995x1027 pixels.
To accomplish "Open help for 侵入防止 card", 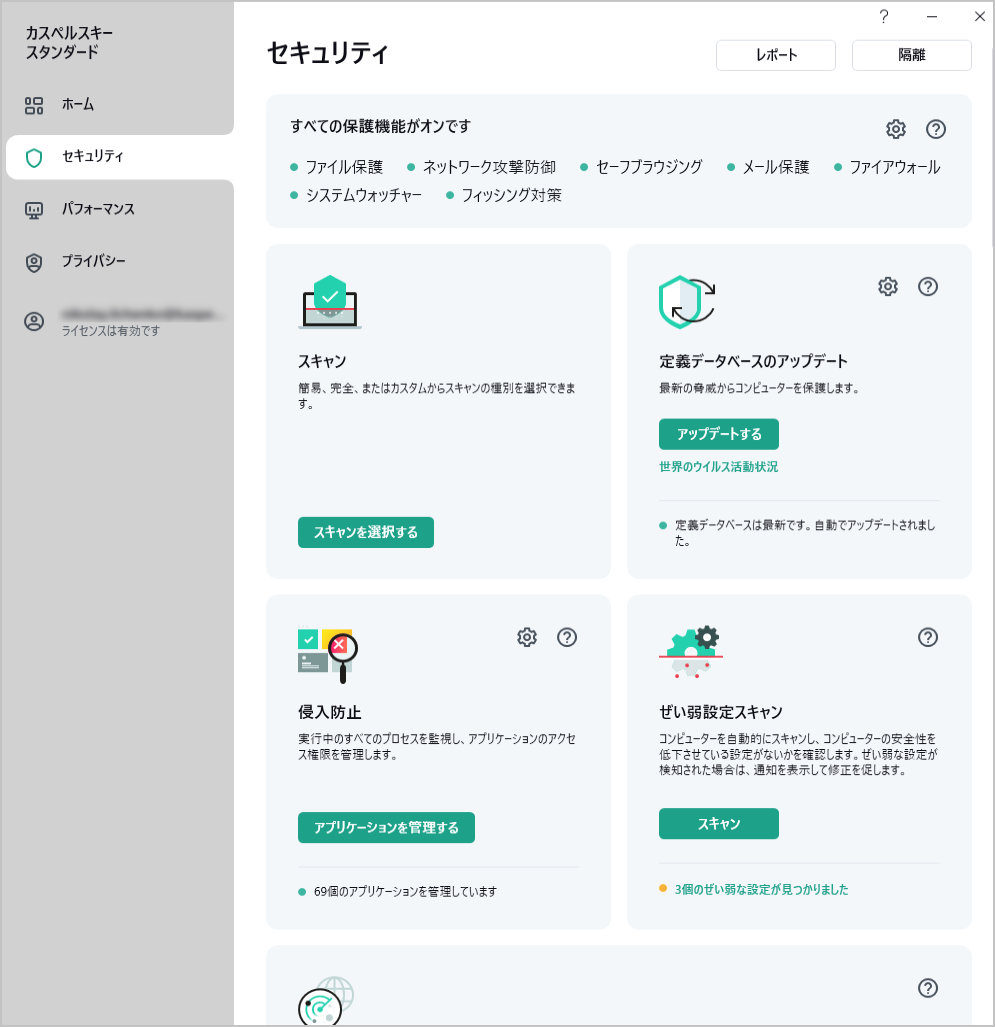I will (567, 637).
